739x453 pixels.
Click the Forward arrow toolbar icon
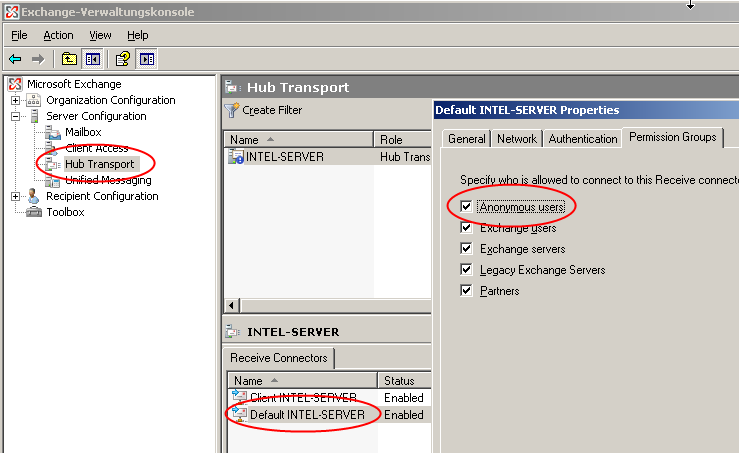pyautogui.click(x=38, y=59)
